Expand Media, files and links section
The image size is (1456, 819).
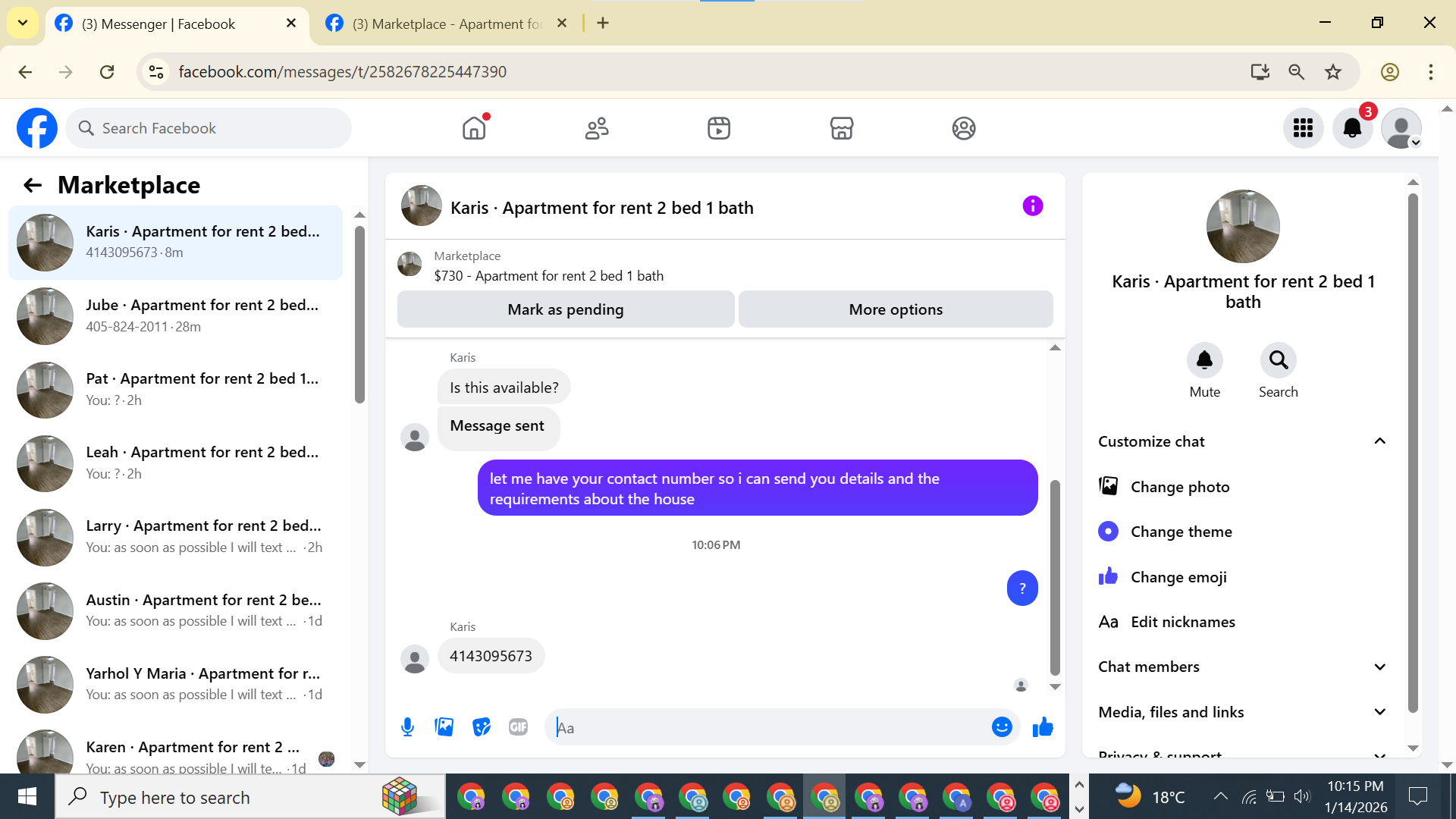(1379, 712)
